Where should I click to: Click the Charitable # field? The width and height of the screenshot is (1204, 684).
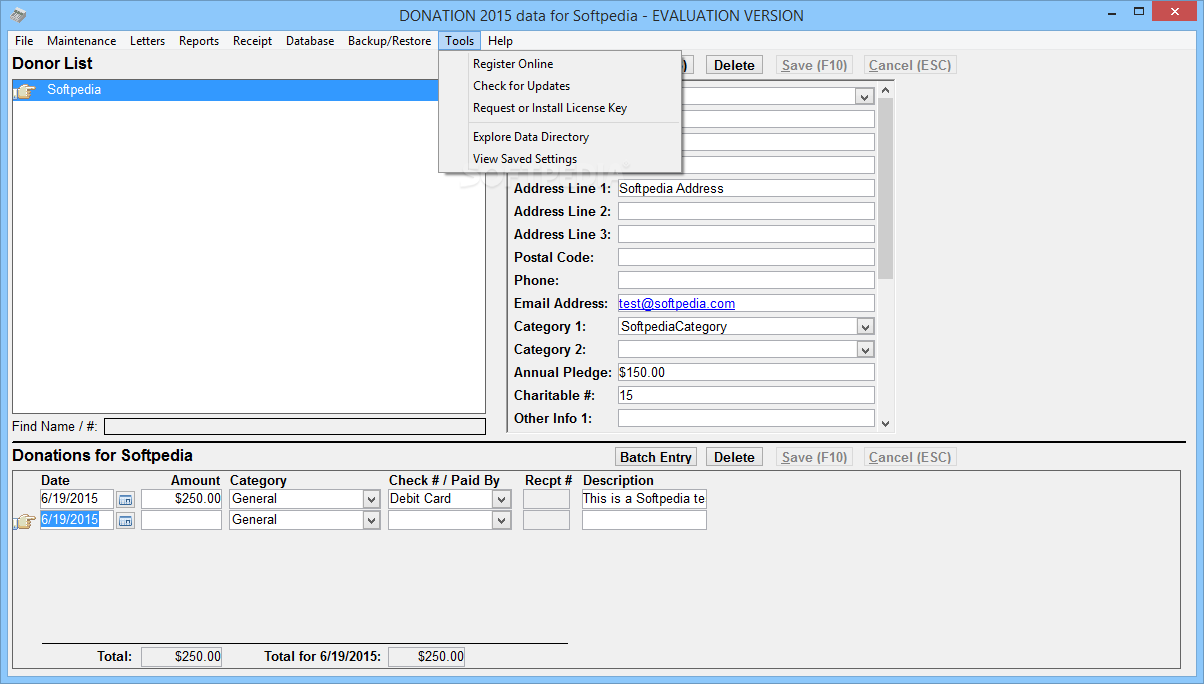746,395
